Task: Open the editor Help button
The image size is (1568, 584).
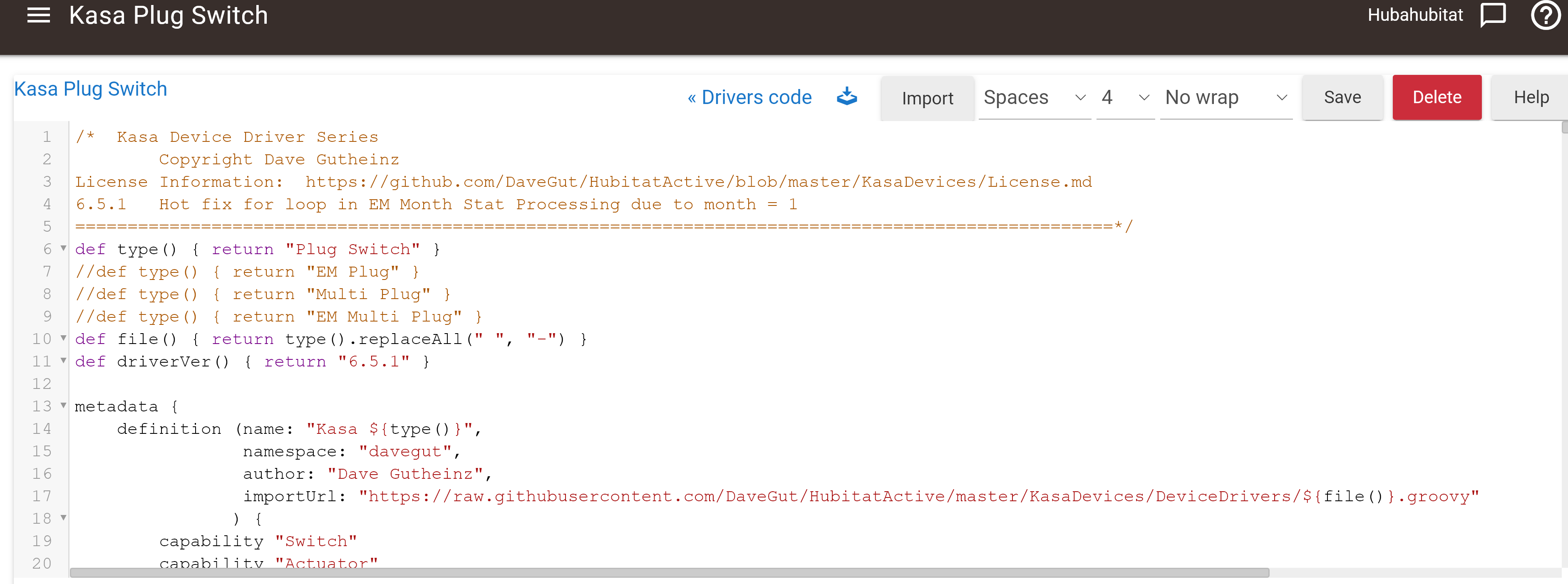Action: 1531,97
